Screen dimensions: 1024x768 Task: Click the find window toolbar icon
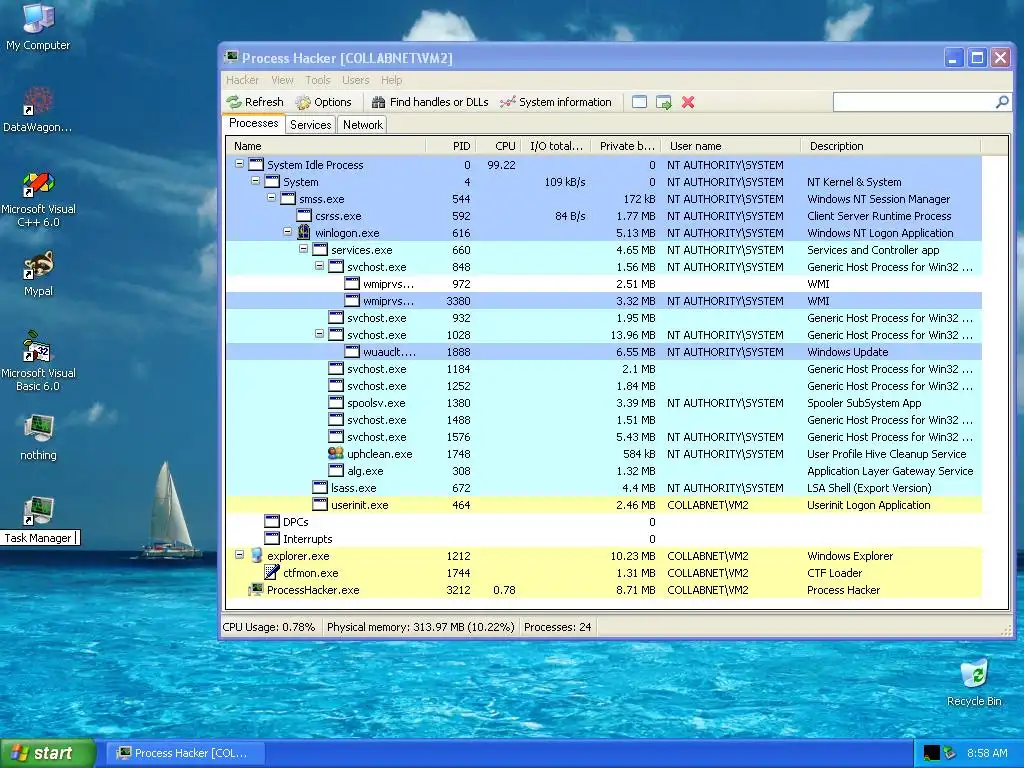pos(639,102)
